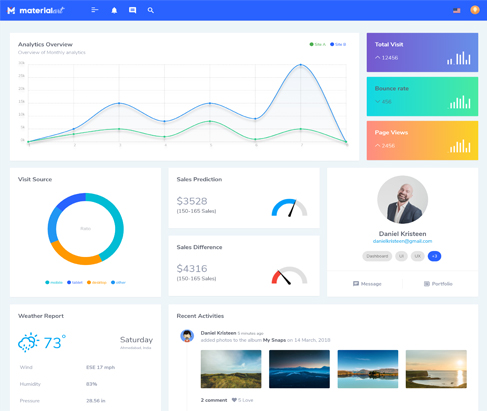This screenshot has width=487, height=411.
Task: Open the US flag language selector
Action: pos(457,10)
